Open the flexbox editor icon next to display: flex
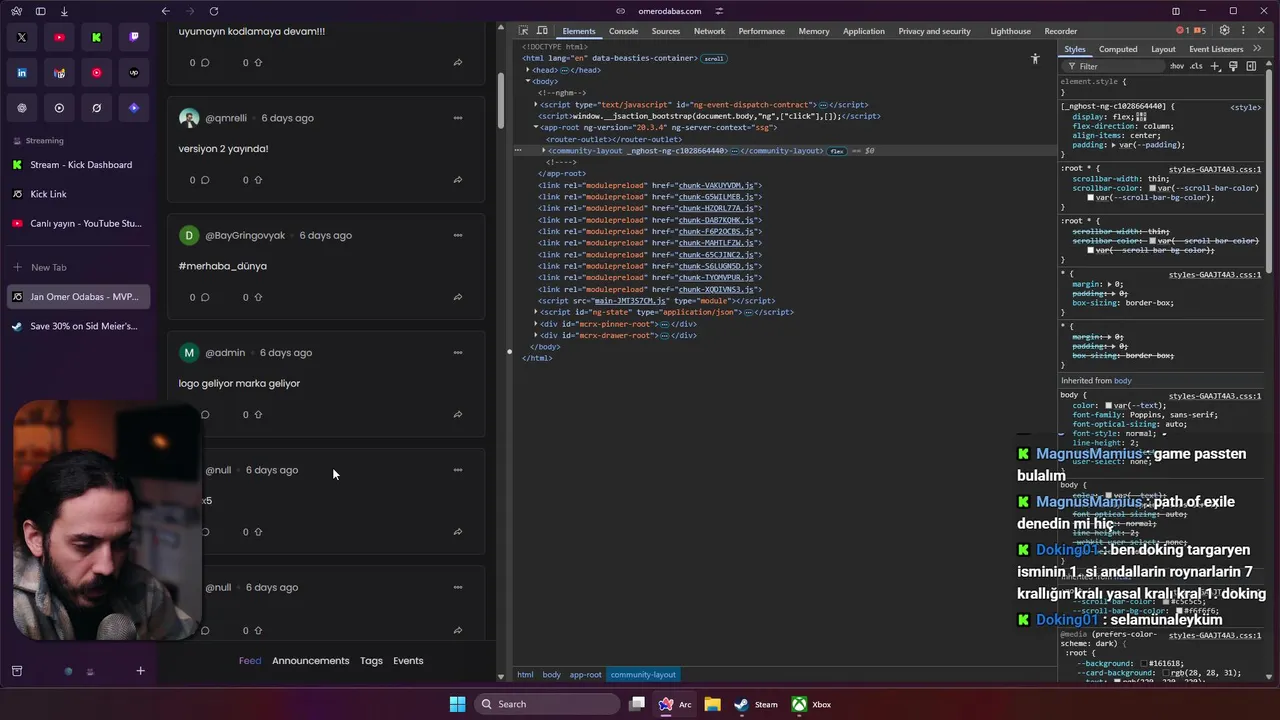Image resolution: width=1280 pixels, height=720 pixels. pyautogui.click(x=1141, y=117)
